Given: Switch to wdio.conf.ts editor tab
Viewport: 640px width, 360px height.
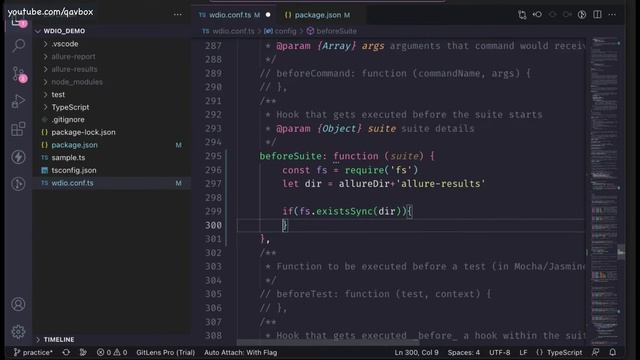Looking at the screenshot, I should [230, 15].
